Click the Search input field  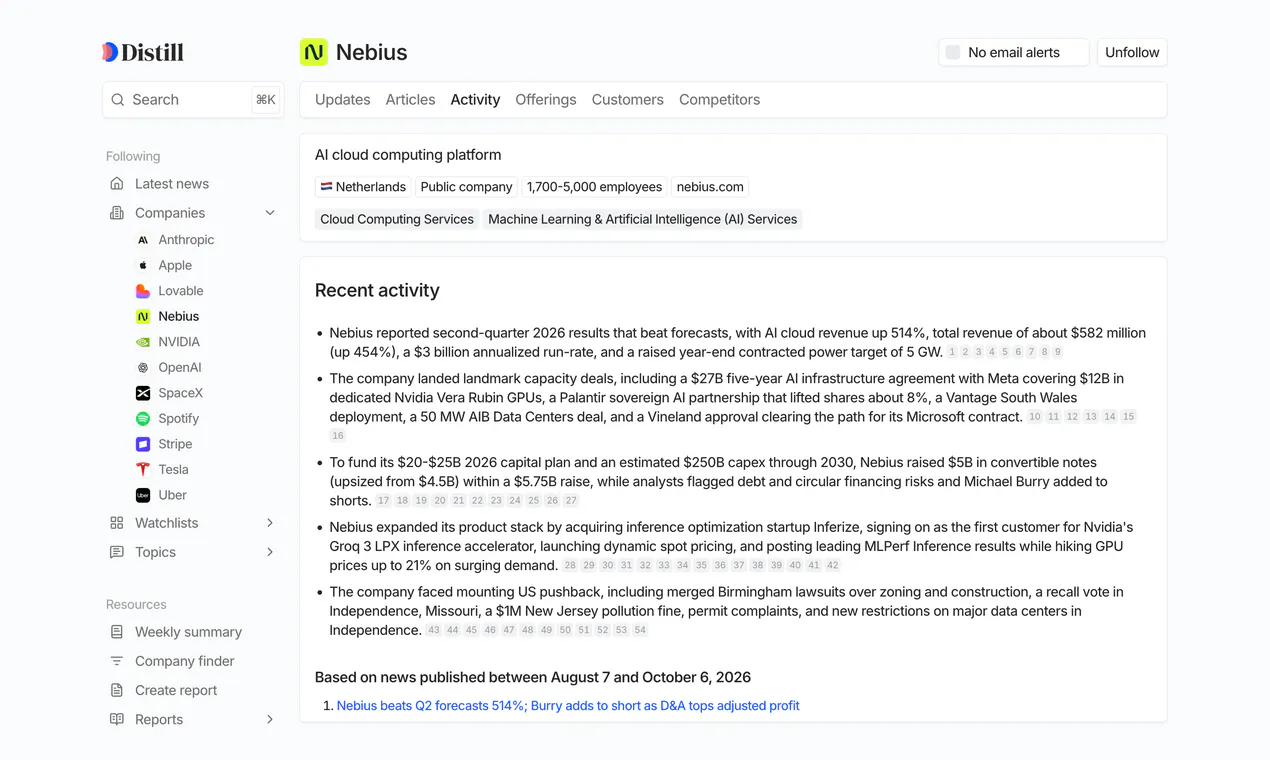pyautogui.click(x=193, y=100)
